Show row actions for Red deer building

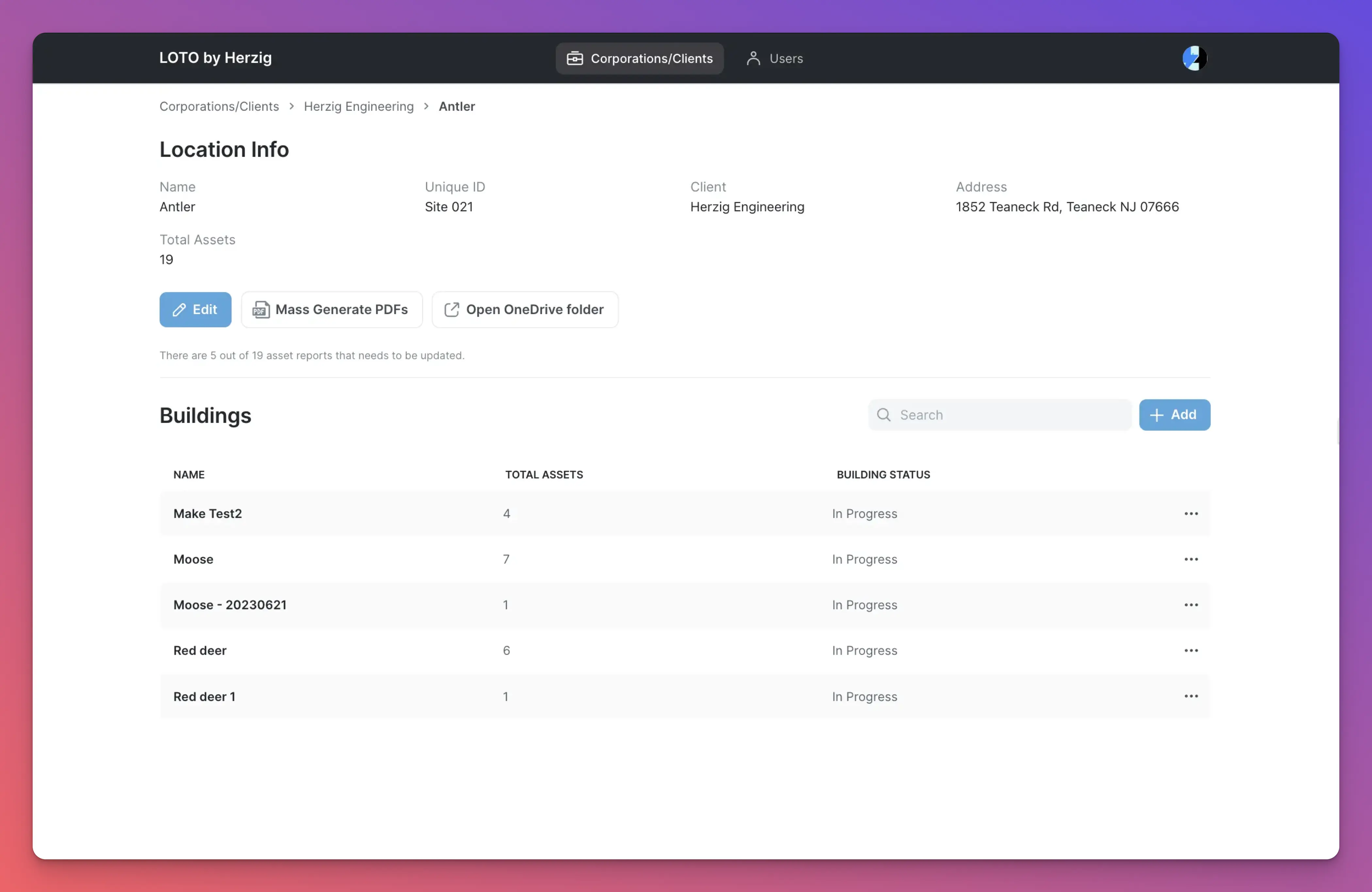[x=1191, y=650]
